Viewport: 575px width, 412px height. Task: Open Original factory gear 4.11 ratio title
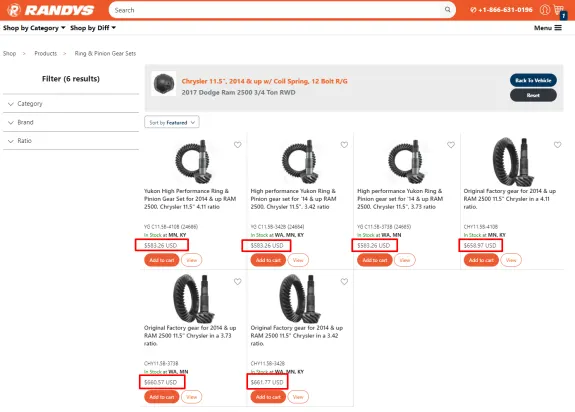click(510, 199)
